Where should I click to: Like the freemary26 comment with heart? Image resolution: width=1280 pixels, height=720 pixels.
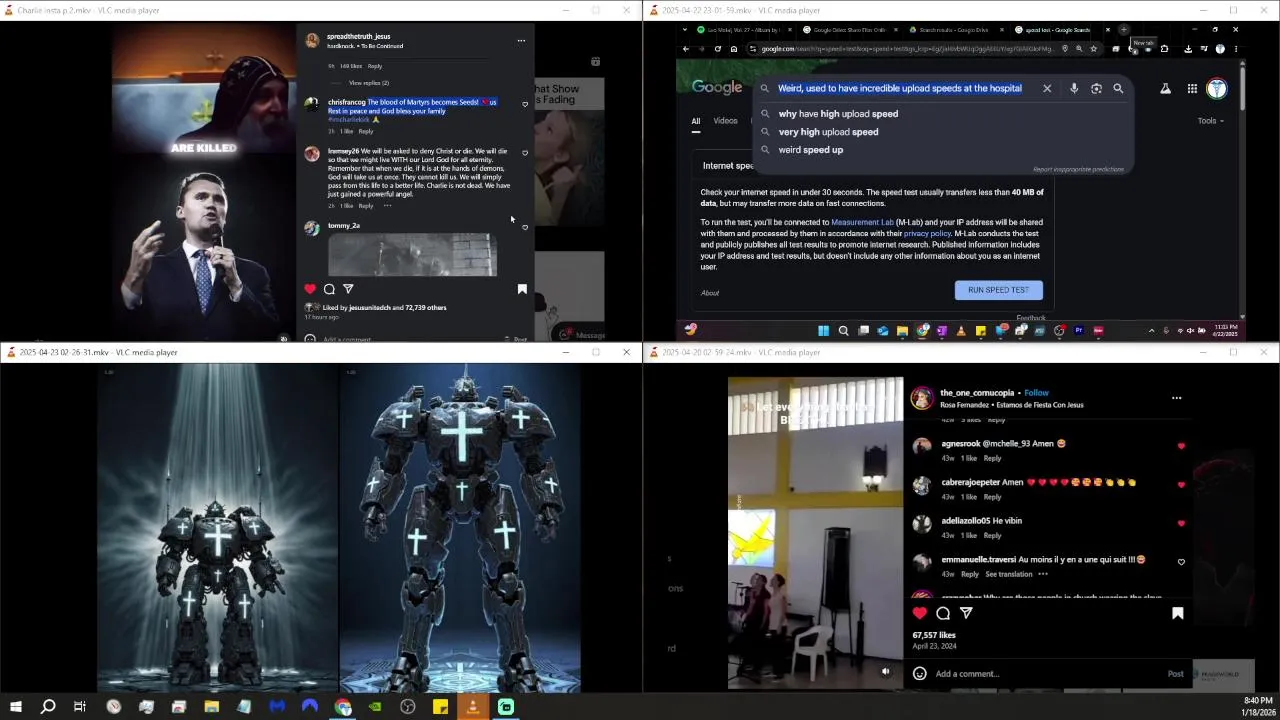pos(525,153)
